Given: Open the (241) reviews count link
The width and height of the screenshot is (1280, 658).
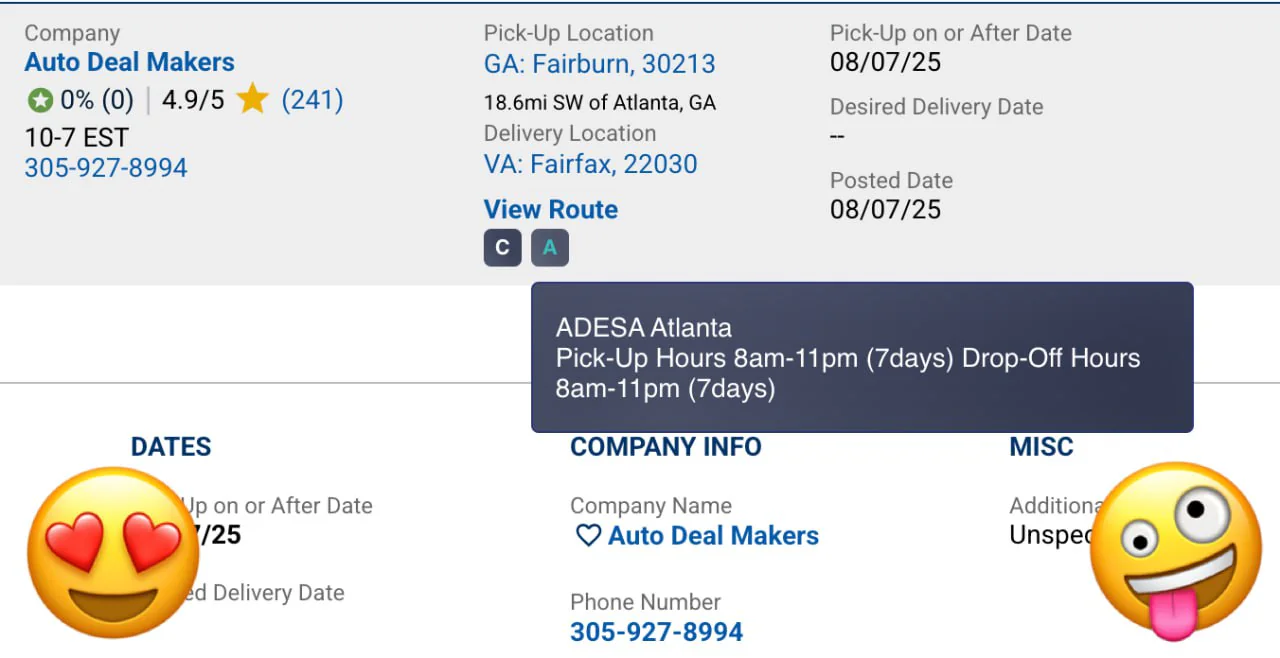Looking at the screenshot, I should click(312, 100).
